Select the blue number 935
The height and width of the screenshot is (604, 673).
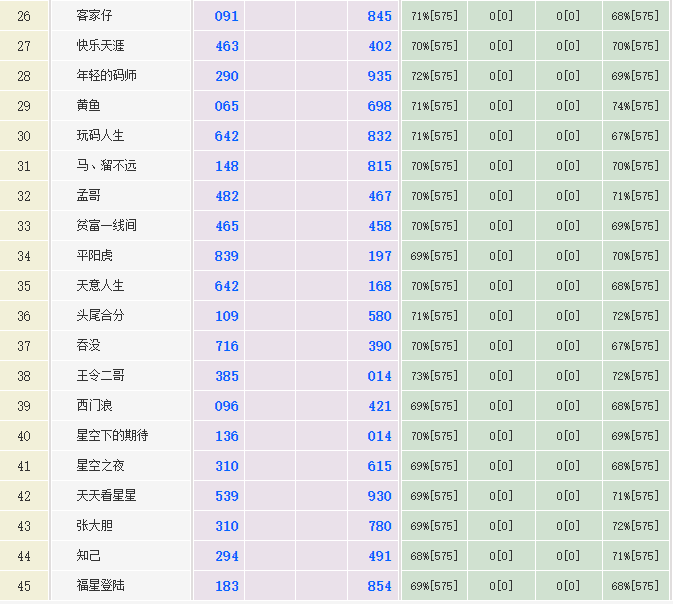(x=380, y=76)
